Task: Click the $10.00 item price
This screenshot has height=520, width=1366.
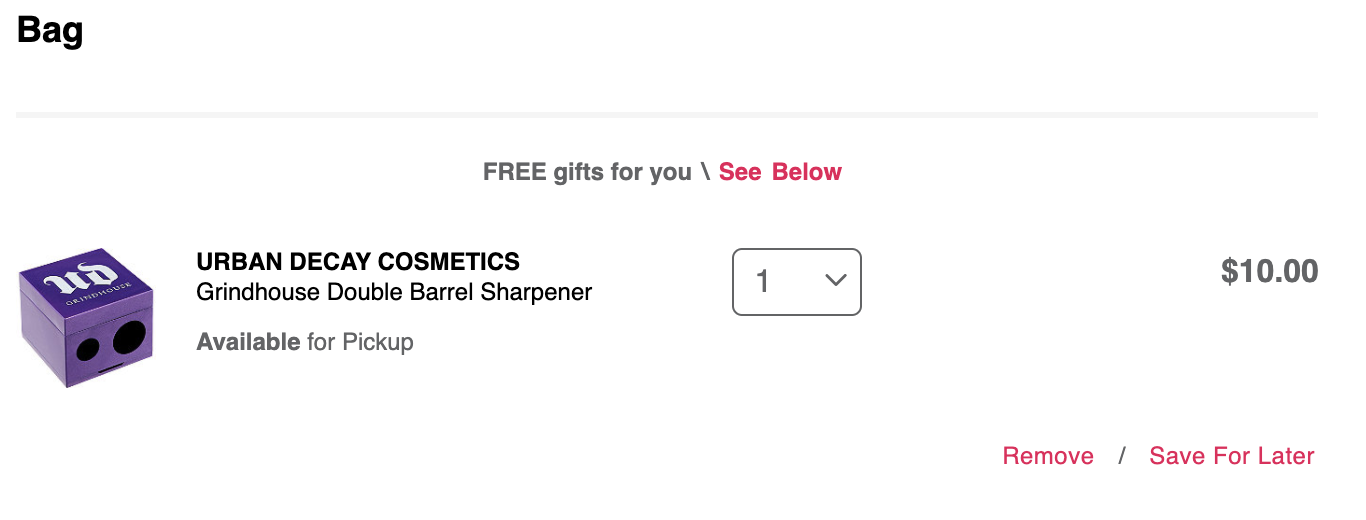Action: point(1269,271)
